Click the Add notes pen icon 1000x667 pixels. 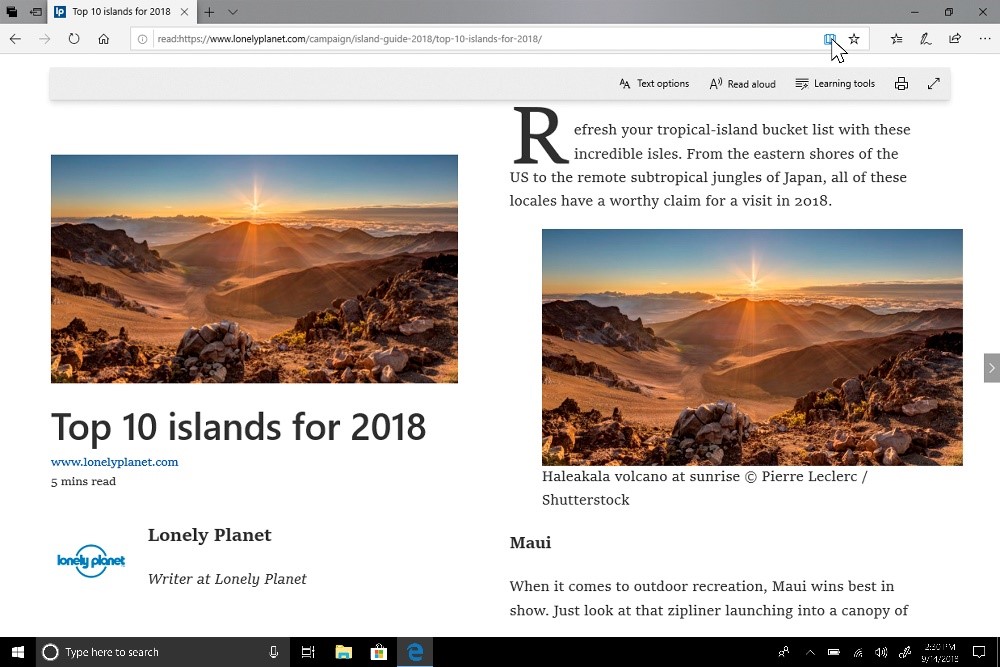[x=926, y=39]
